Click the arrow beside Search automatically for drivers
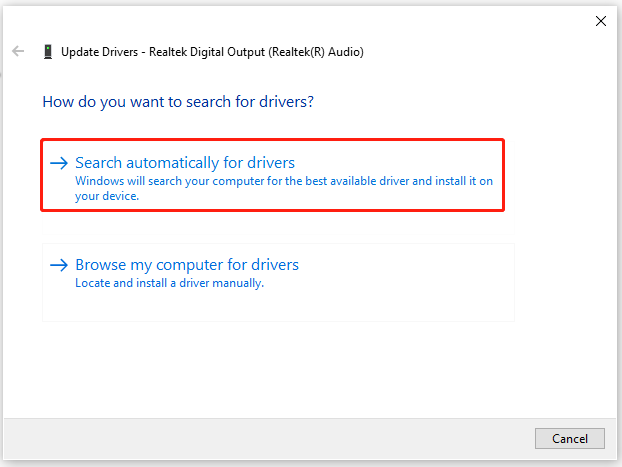The height and width of the screenshot is (467, 622). (59, 163)
